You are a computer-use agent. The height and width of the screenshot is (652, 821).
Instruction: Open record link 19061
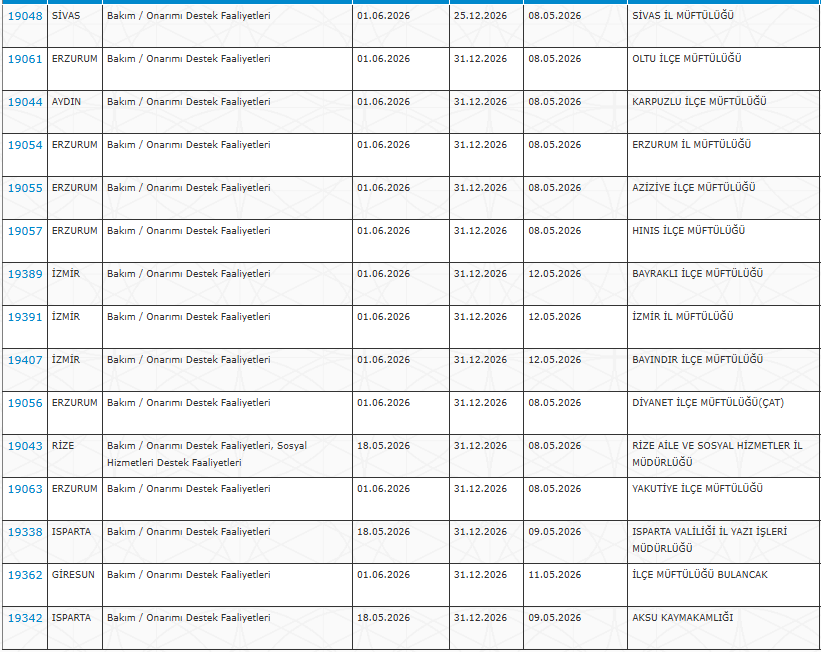(25, 59)
